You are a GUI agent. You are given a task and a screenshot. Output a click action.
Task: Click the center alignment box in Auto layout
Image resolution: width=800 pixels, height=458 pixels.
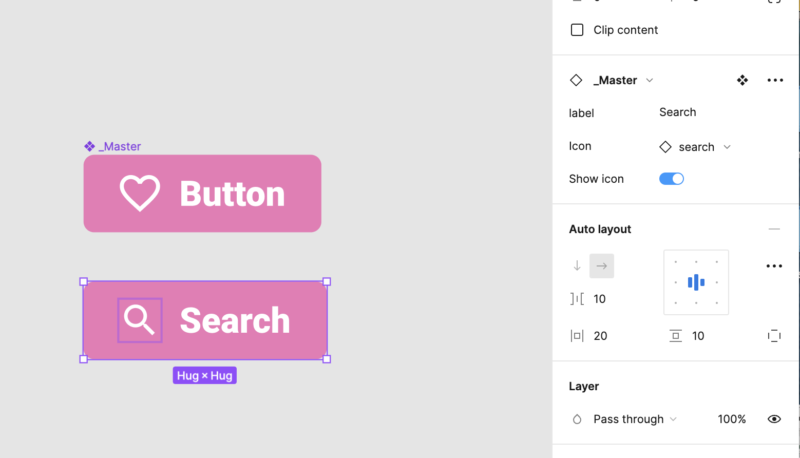pyautogui.click(x=696, y=282)
